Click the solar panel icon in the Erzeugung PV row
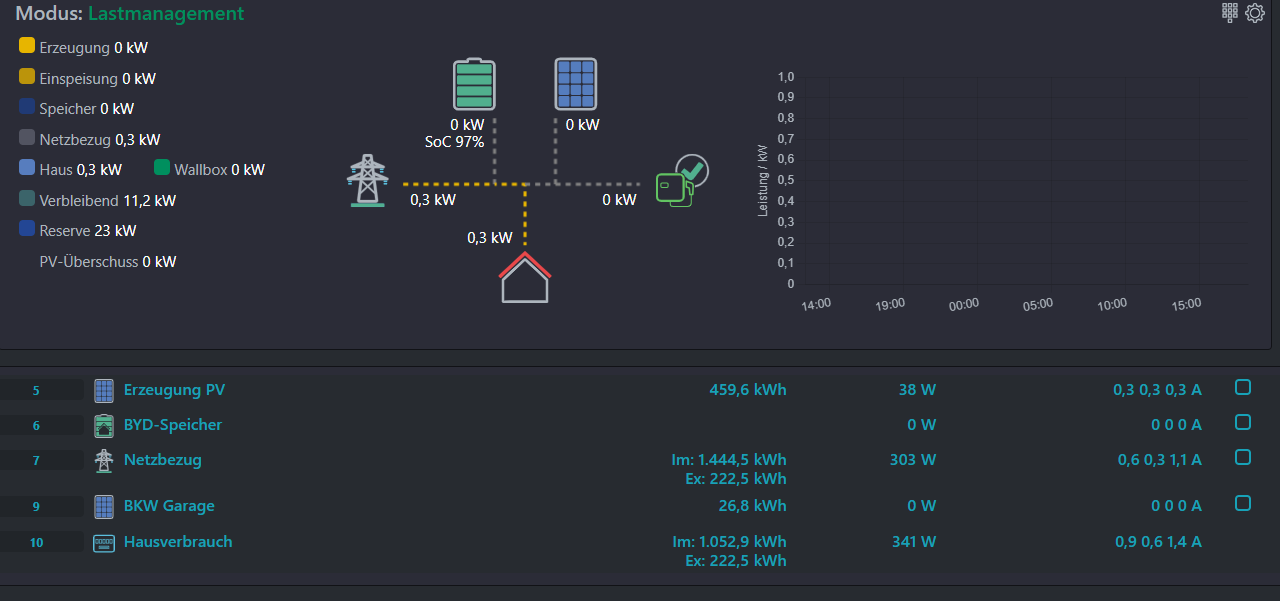 [x=104, y=390]
